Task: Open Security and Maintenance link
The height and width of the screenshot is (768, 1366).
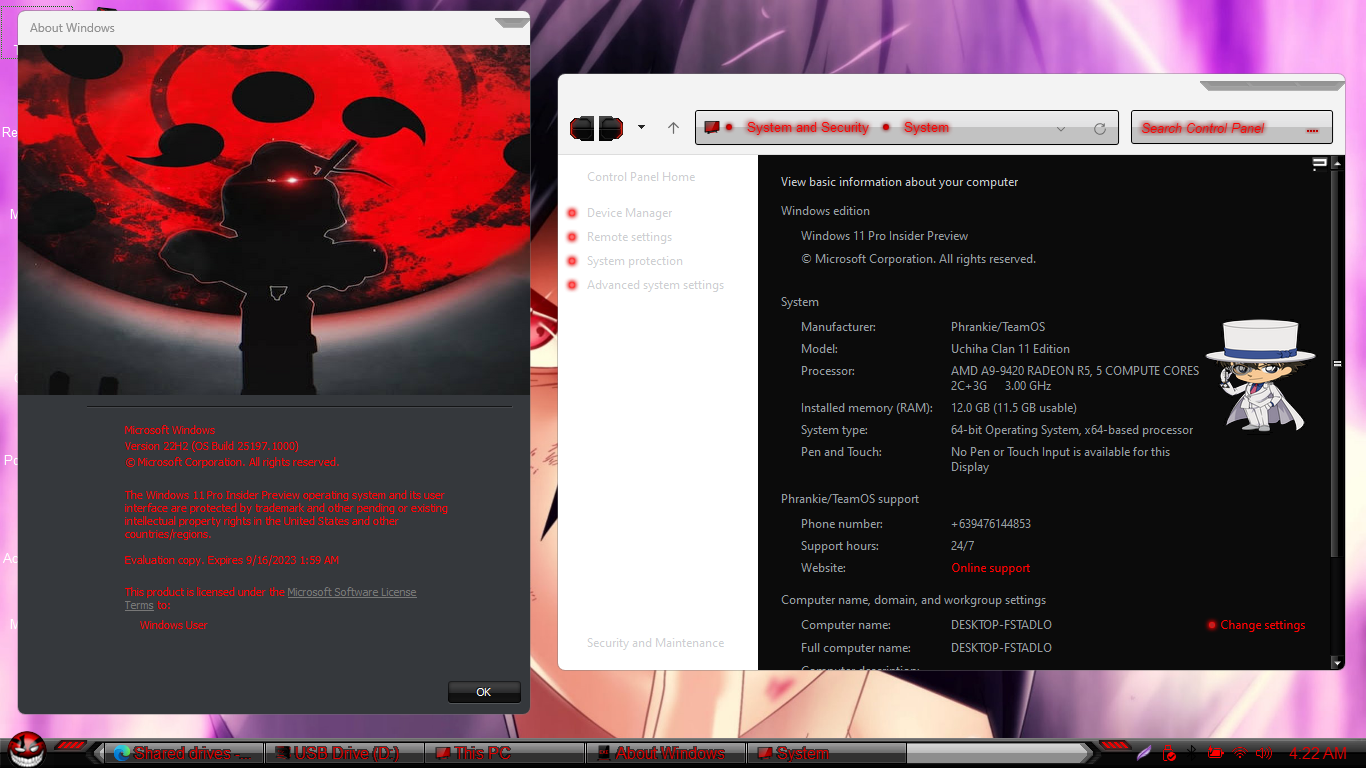Action: (x=655, y=643)
